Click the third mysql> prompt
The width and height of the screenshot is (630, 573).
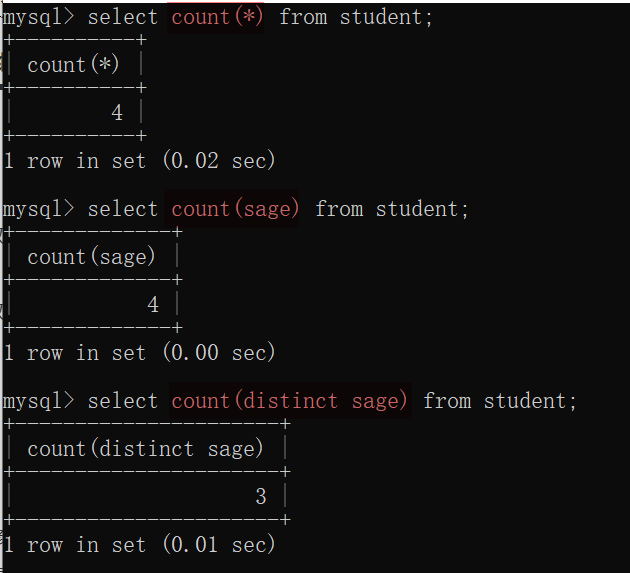(38, 401)
